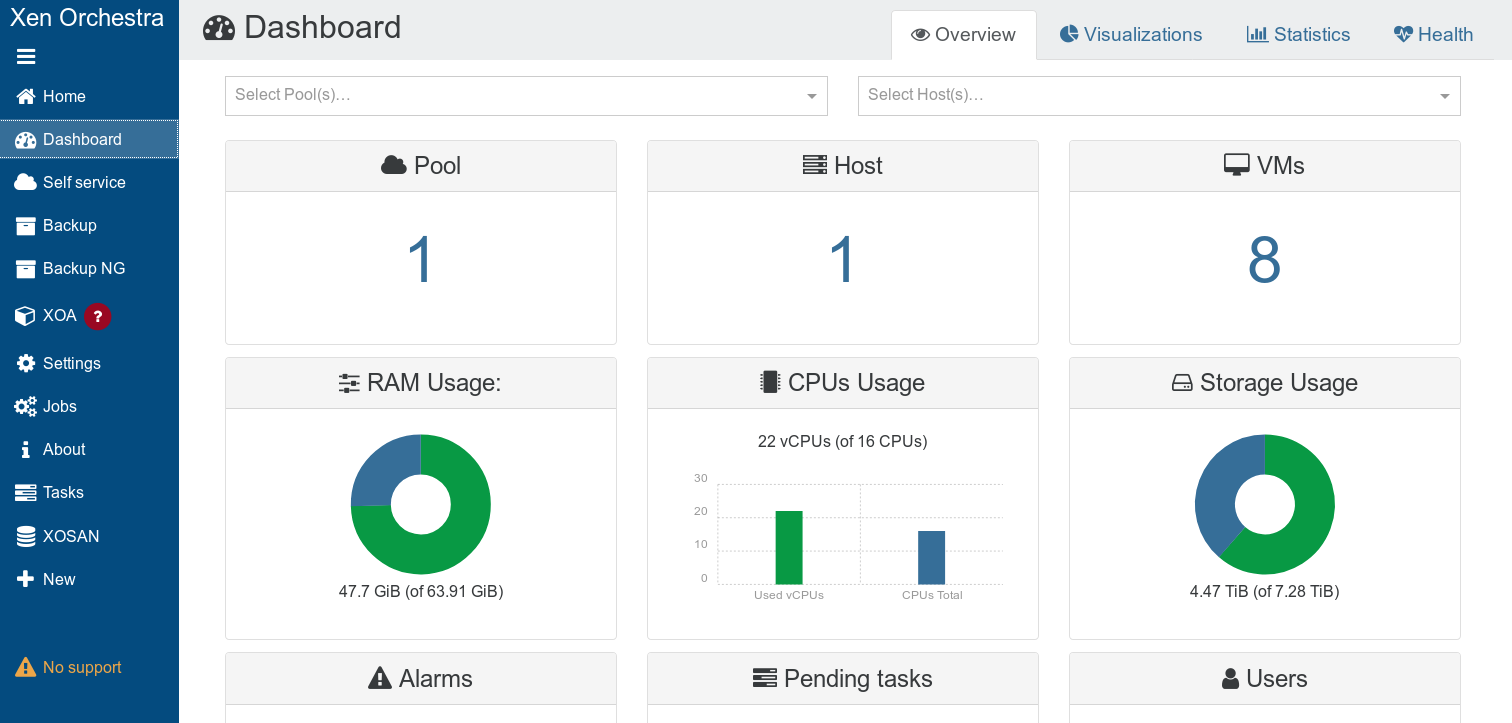The width and height of the screenshot is (1512, 723).
Task: Click the Alarms card heading
Action: [420, 679]
